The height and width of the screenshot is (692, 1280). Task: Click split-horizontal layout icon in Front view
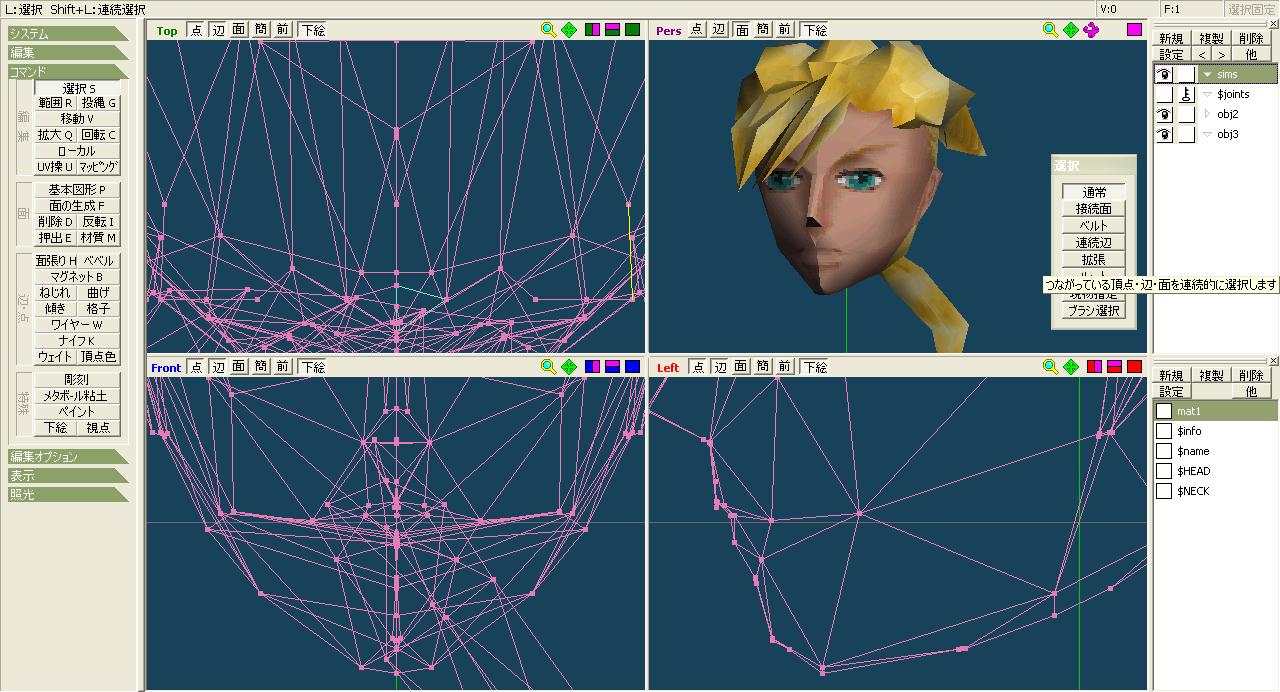[x=592, y=367]
